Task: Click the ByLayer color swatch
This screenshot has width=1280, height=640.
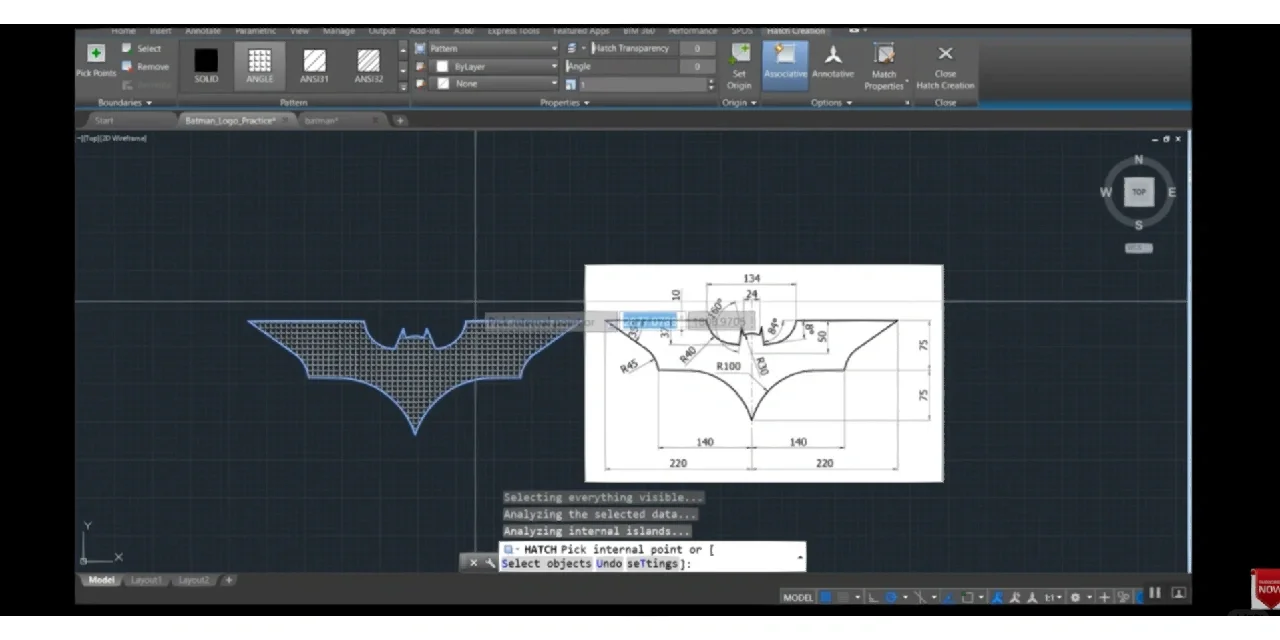Action: click(x=443, y=66)
